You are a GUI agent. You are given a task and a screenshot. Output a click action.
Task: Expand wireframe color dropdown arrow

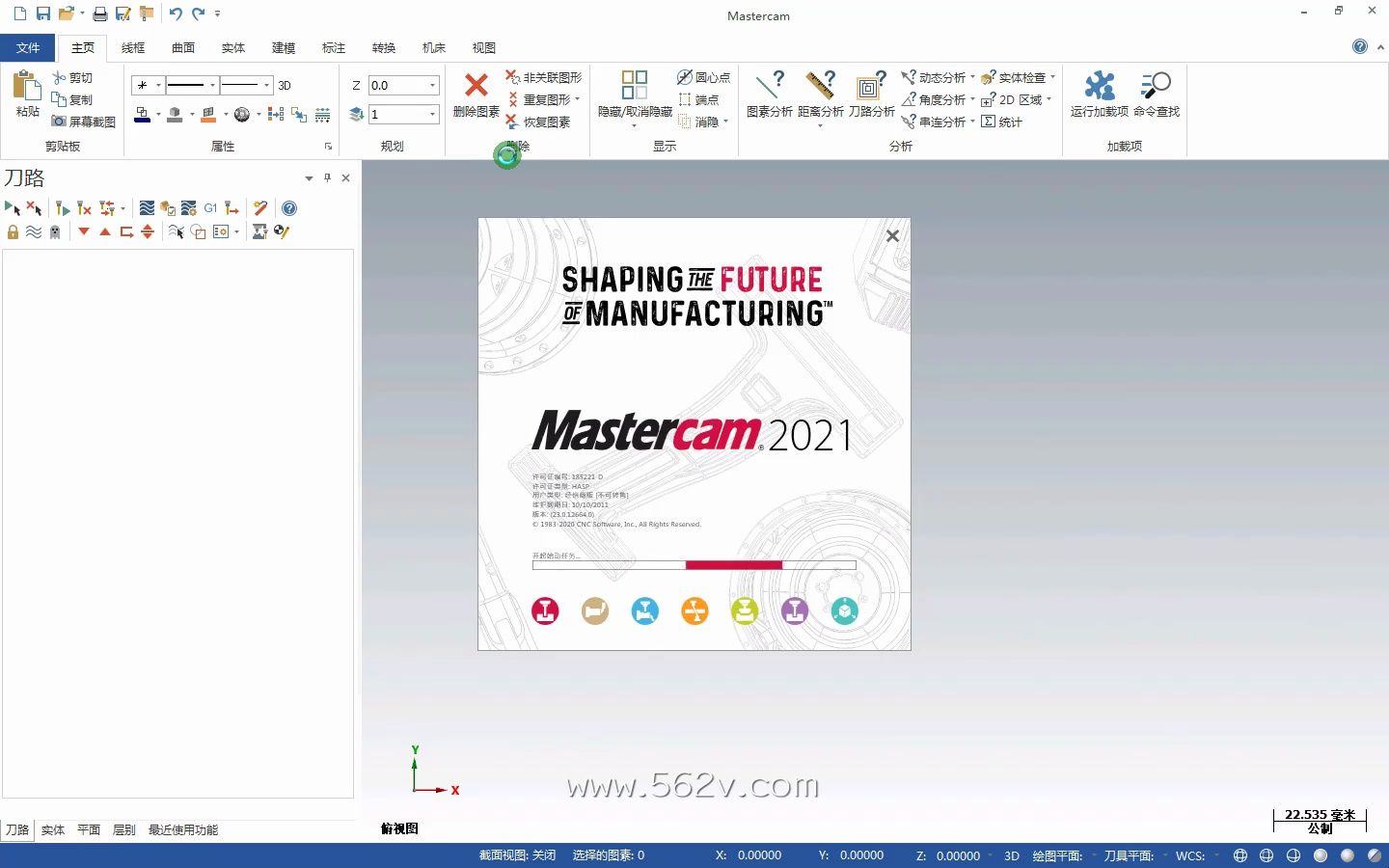tap(158, 115)
